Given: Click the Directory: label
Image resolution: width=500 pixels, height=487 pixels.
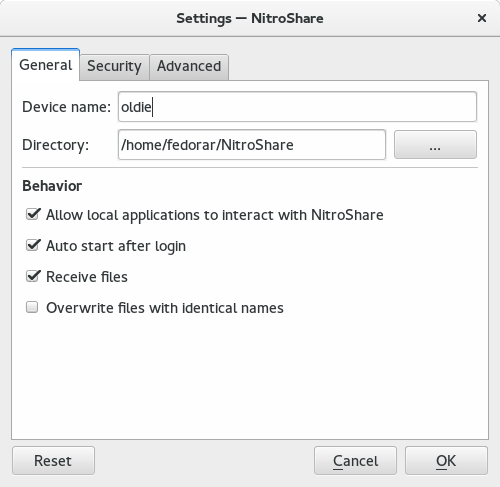Looking at the screenshot, I should coord(56,145).
